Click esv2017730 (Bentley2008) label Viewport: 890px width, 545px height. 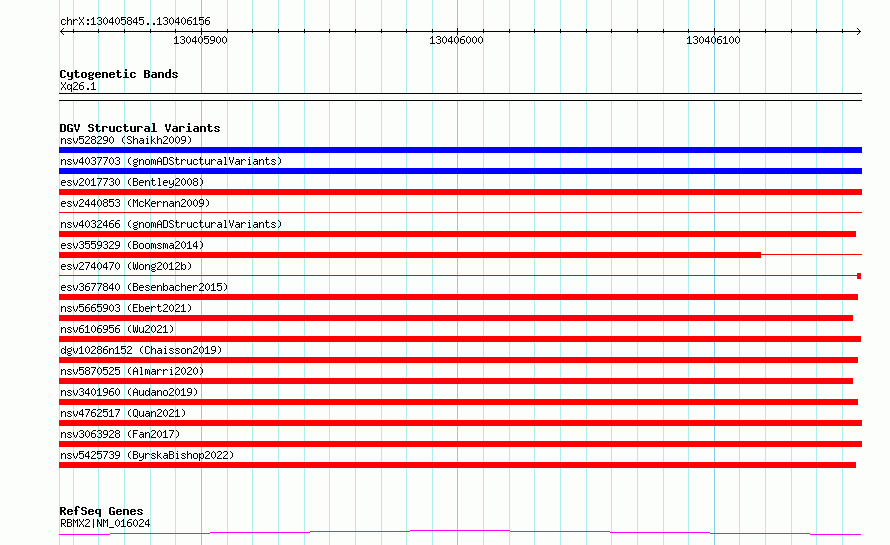click(132, 182)
